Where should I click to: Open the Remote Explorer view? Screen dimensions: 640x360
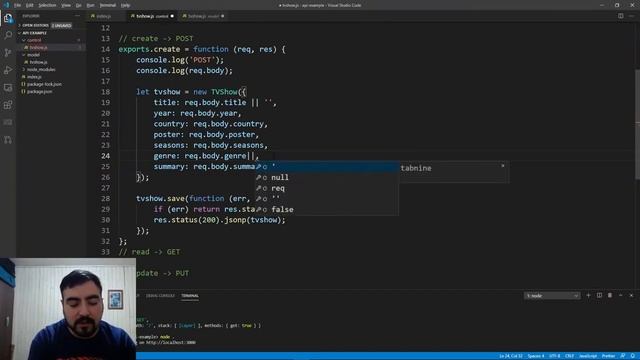(8, 87)
